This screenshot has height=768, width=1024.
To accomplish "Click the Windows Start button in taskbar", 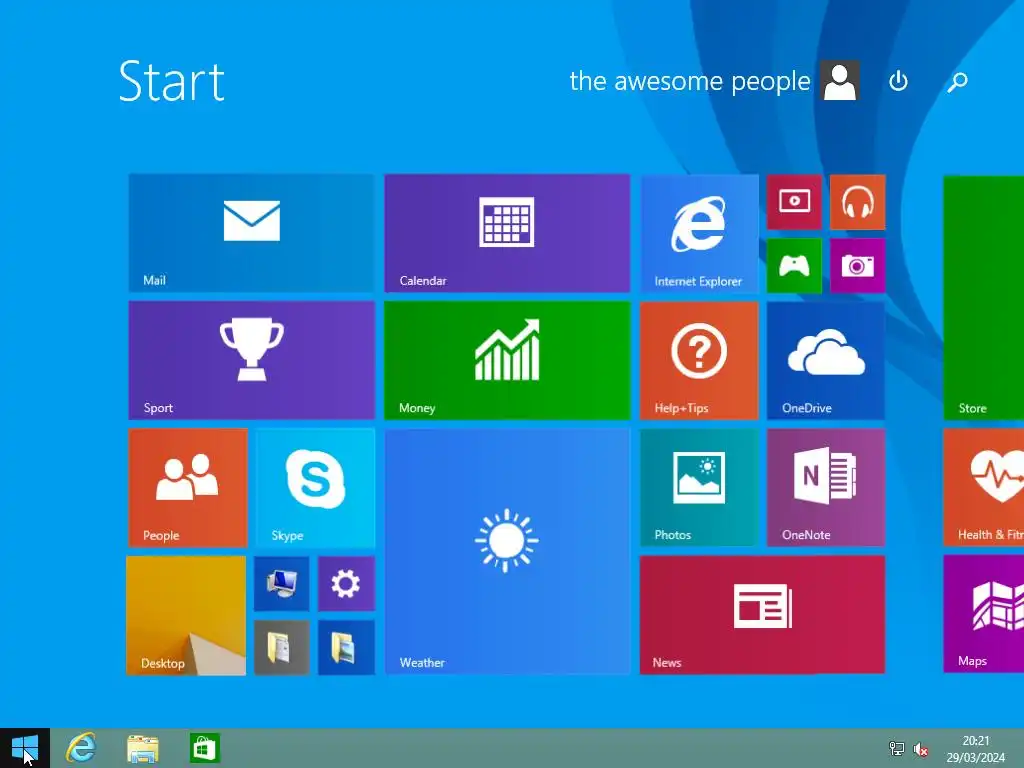I will pyautogui.click(x=25, y=748).
